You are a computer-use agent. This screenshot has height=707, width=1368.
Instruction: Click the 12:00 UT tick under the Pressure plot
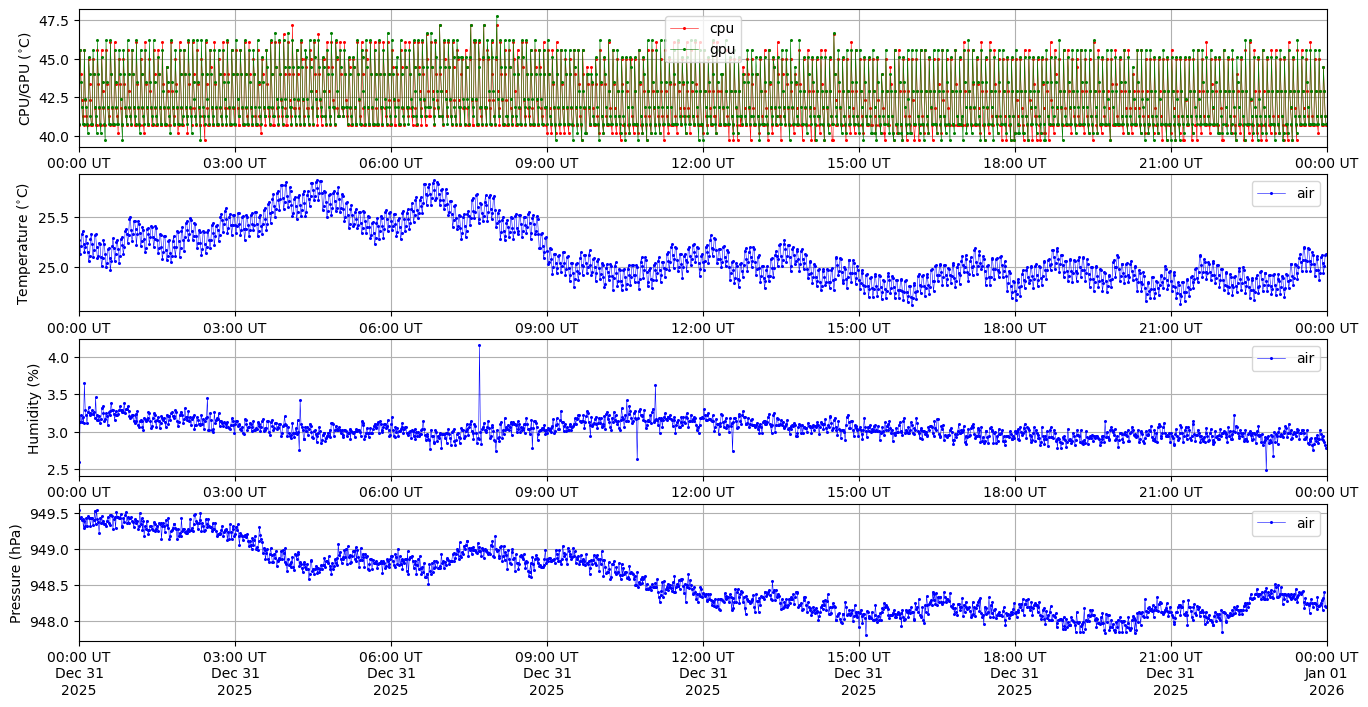point(702,657)
